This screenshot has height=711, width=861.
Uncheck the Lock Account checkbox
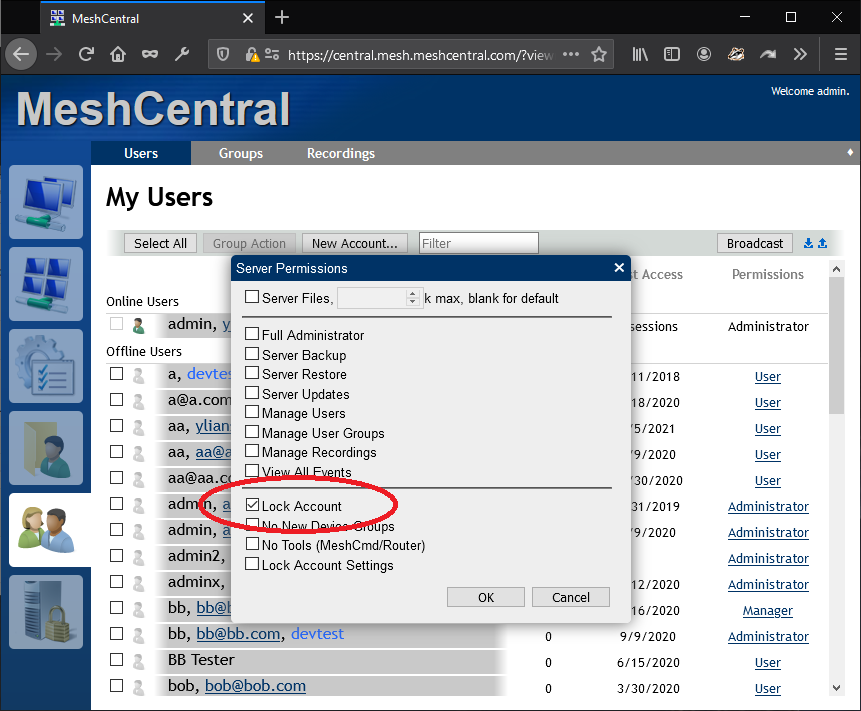[252, 504]
